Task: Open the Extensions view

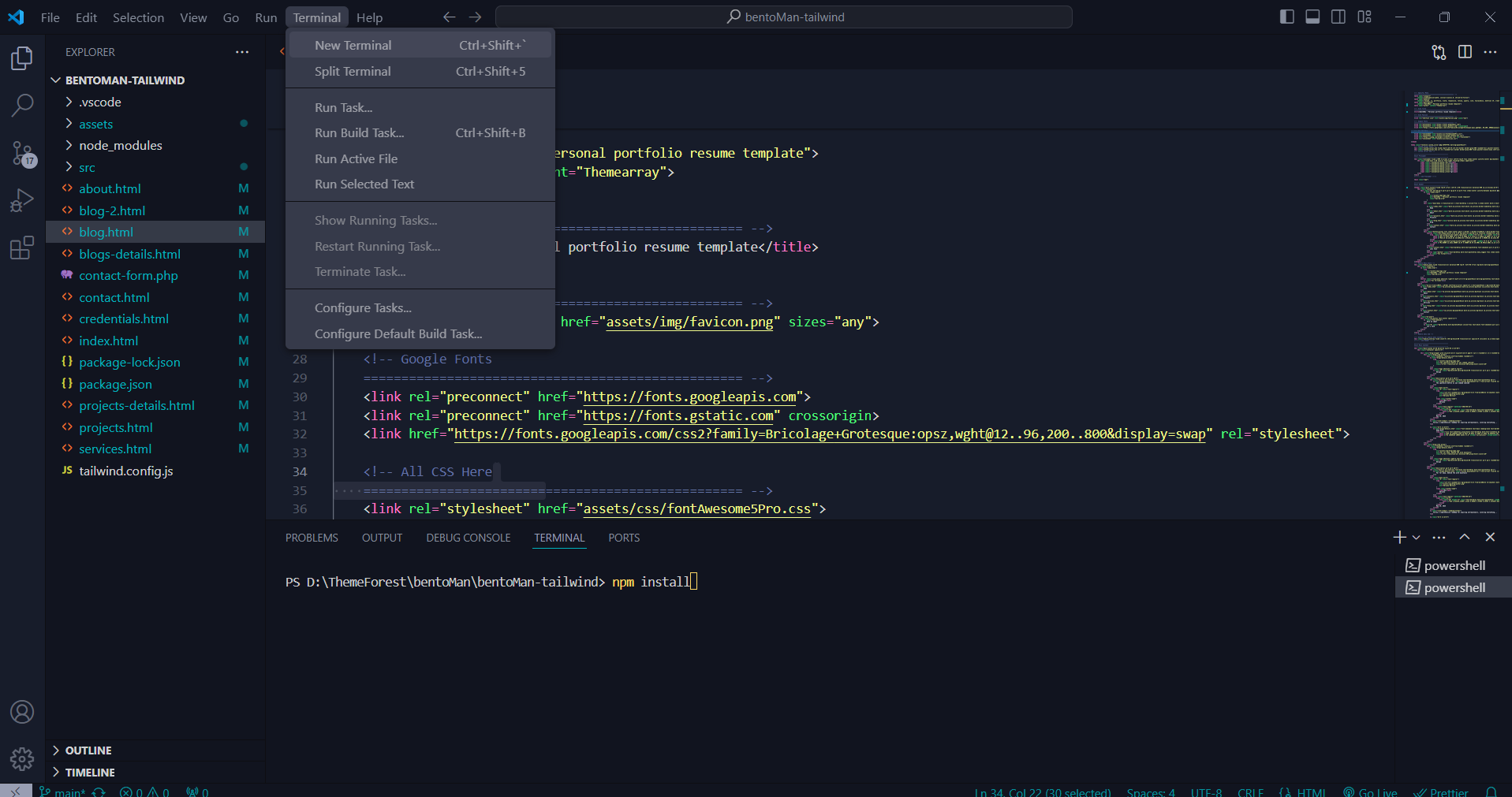Action: (22, 248)
